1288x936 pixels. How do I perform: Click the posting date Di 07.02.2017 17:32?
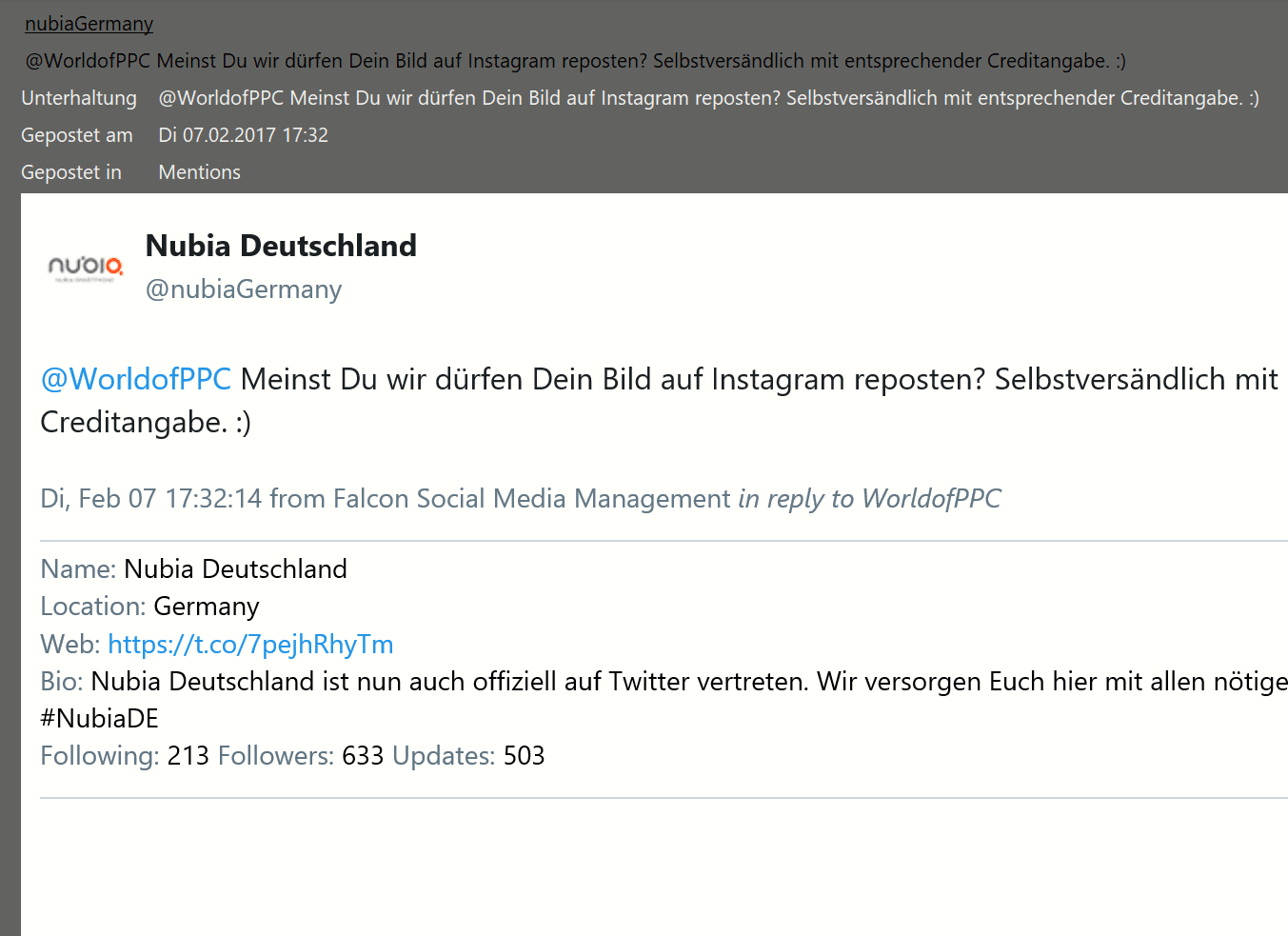243,135
